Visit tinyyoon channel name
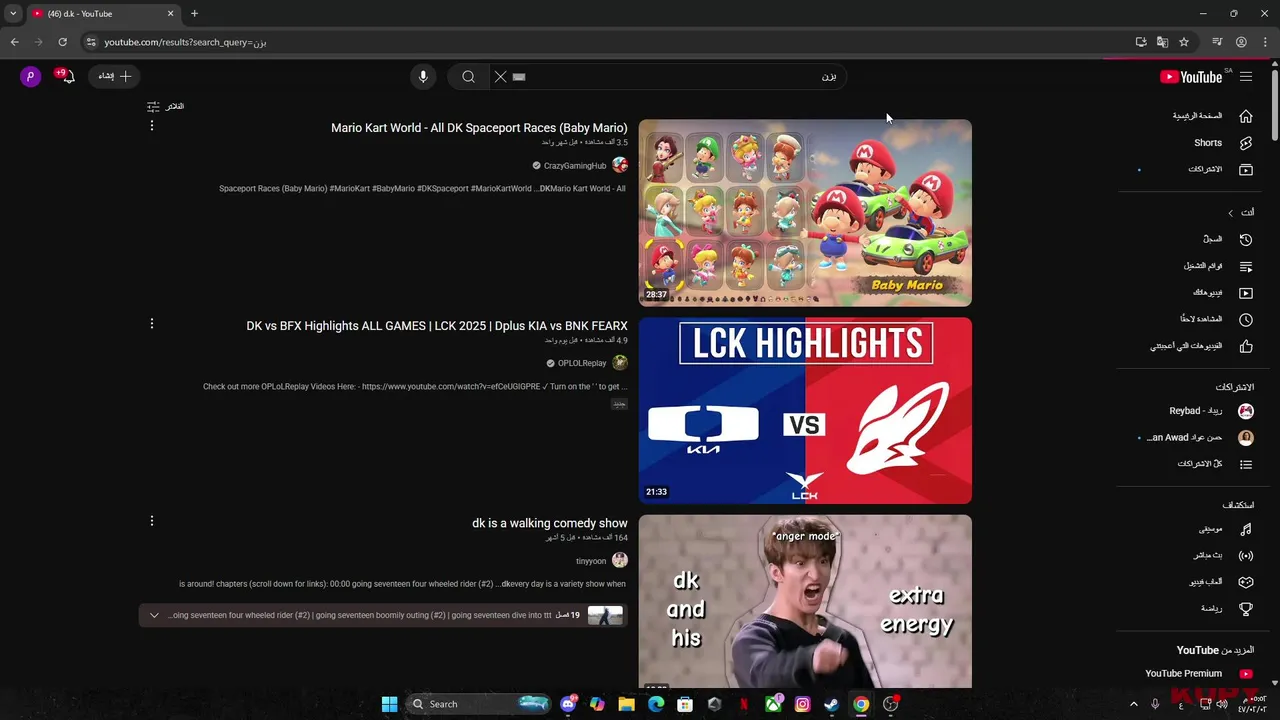Viewport: 1280px width, 720px height. click(591, 561)
